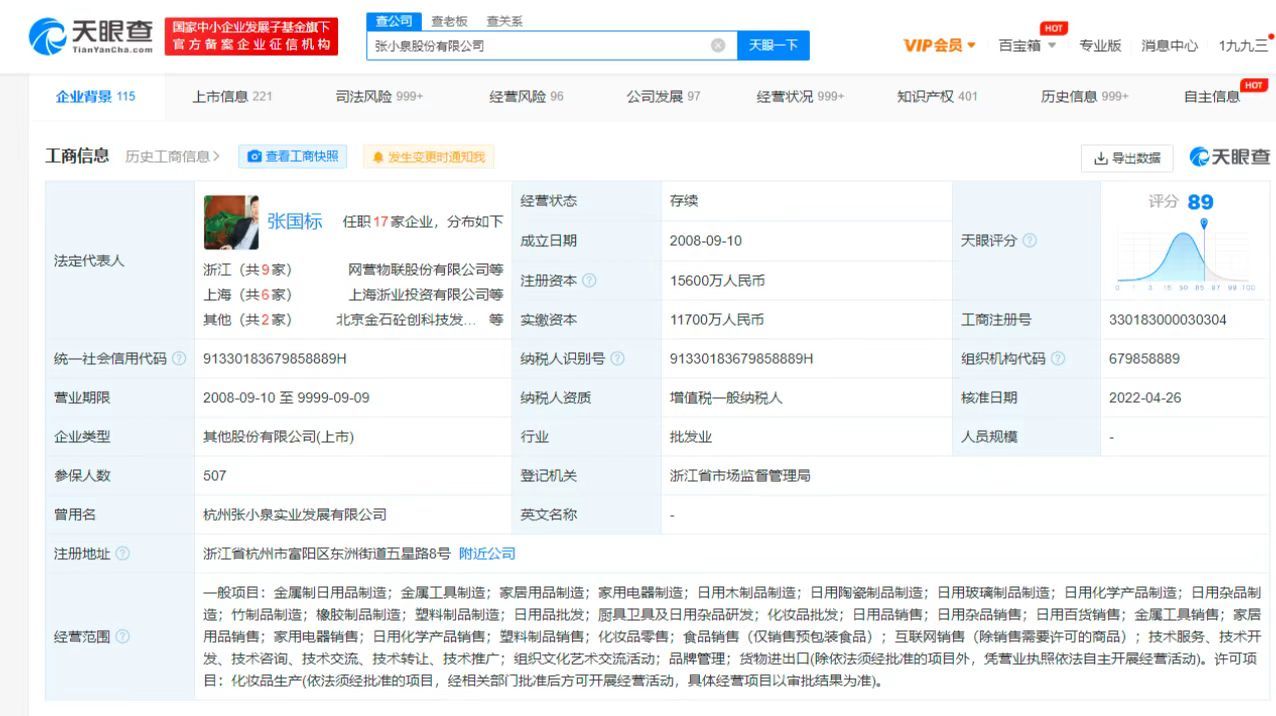1276x716 pixels.
Task: Click the 发生变更时通知我 button
Action: 428,157
